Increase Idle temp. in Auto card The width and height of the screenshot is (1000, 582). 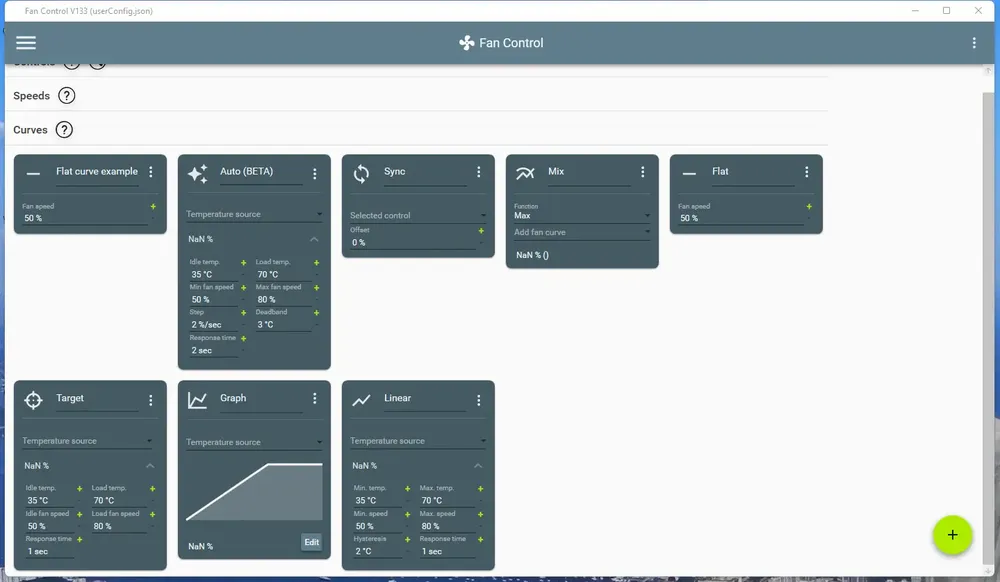(243, 263)
